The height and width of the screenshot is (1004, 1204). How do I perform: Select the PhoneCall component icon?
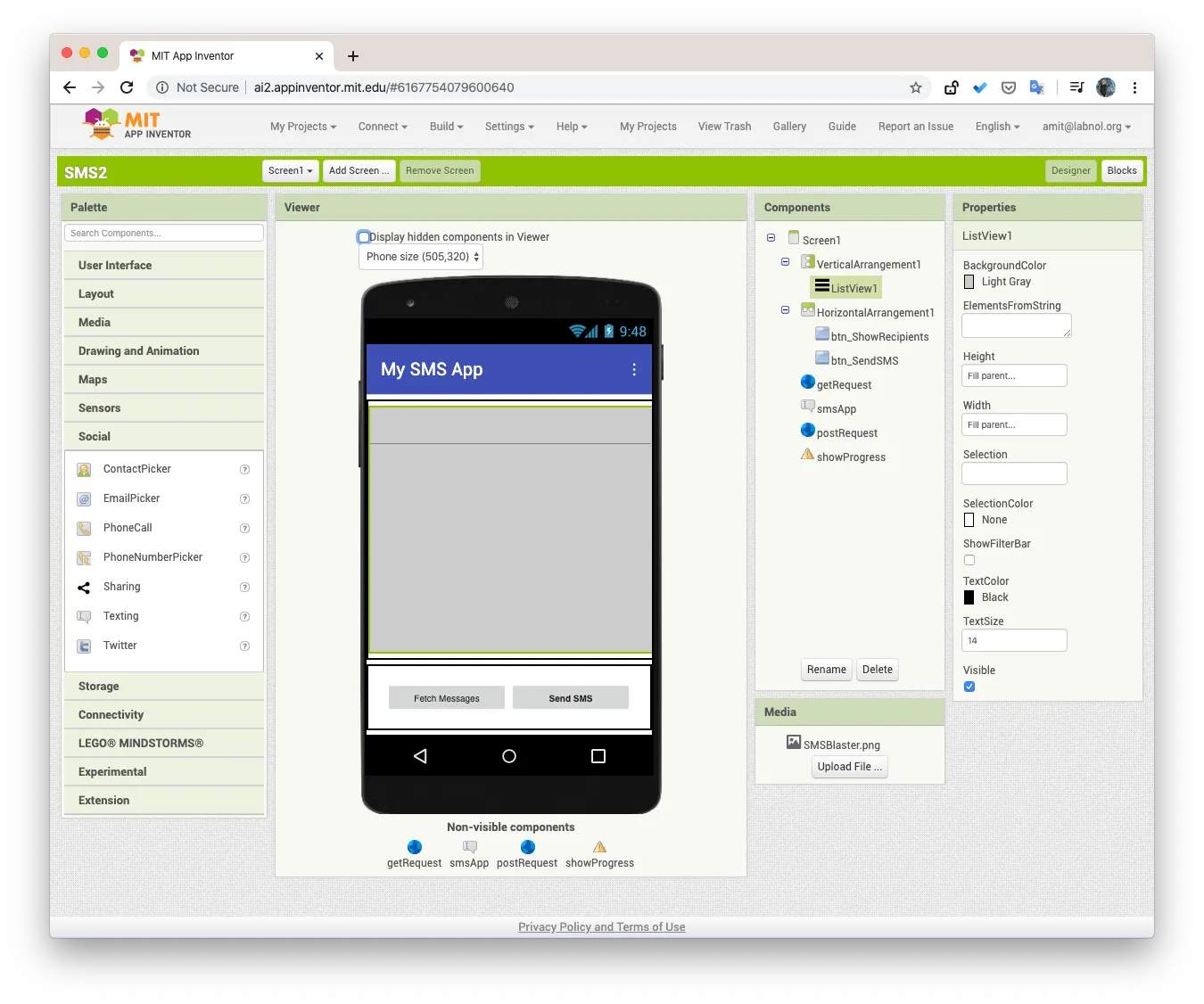tap(83, 527)
